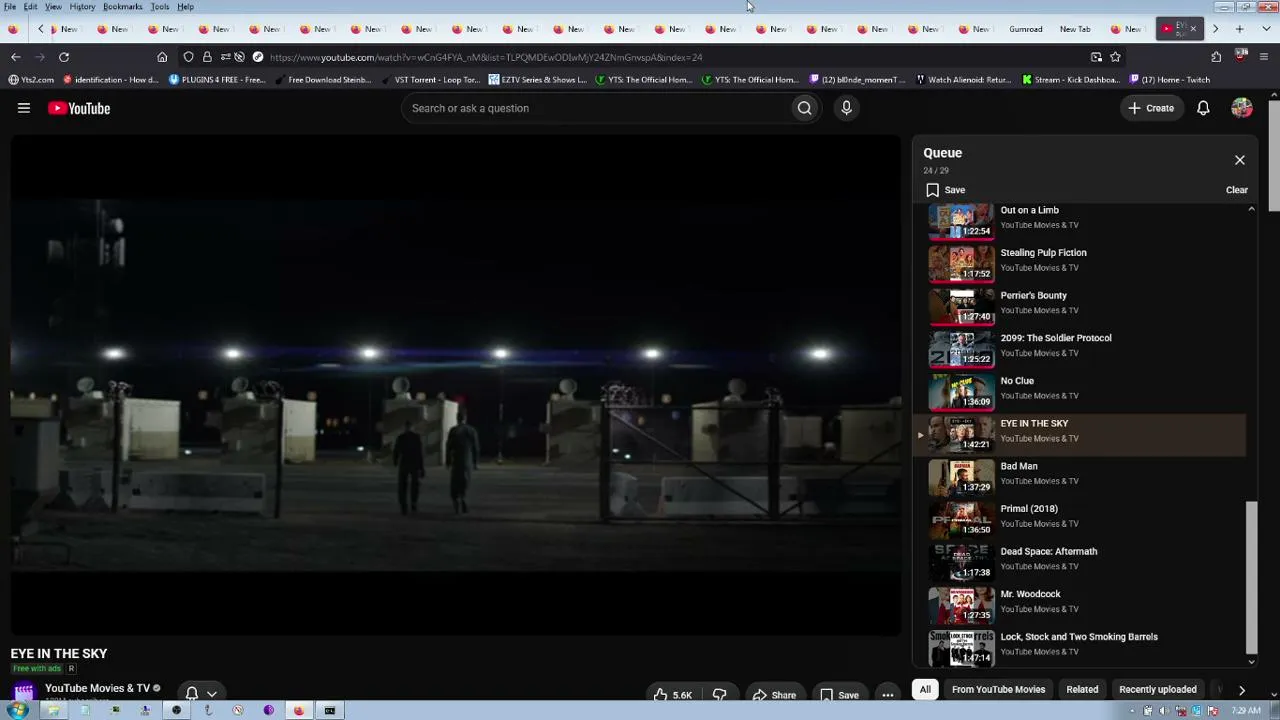Open the Stream - Kick Dashboard bookmark
The image size is (1280, 720).
(x=1071, y=80)
